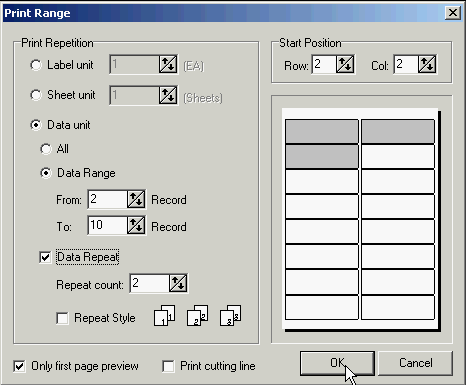Adjust the To record spinner
466x385 pixels.
coord(136,226)
